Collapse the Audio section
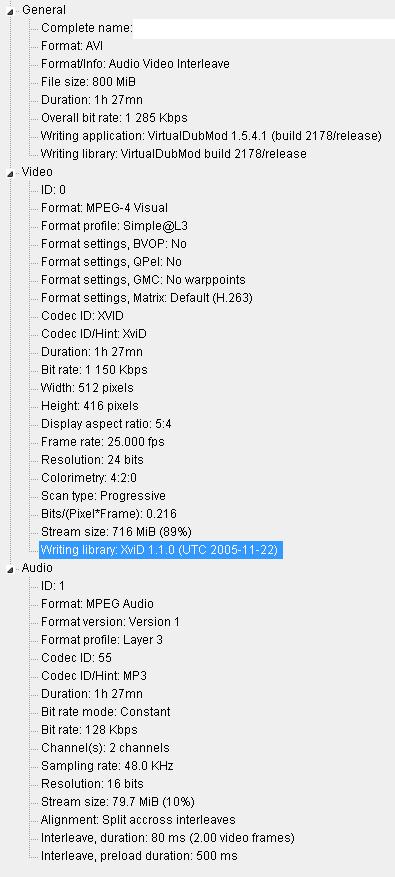The image size is (395, 877). pyautogui.click(x=11, y=569)
